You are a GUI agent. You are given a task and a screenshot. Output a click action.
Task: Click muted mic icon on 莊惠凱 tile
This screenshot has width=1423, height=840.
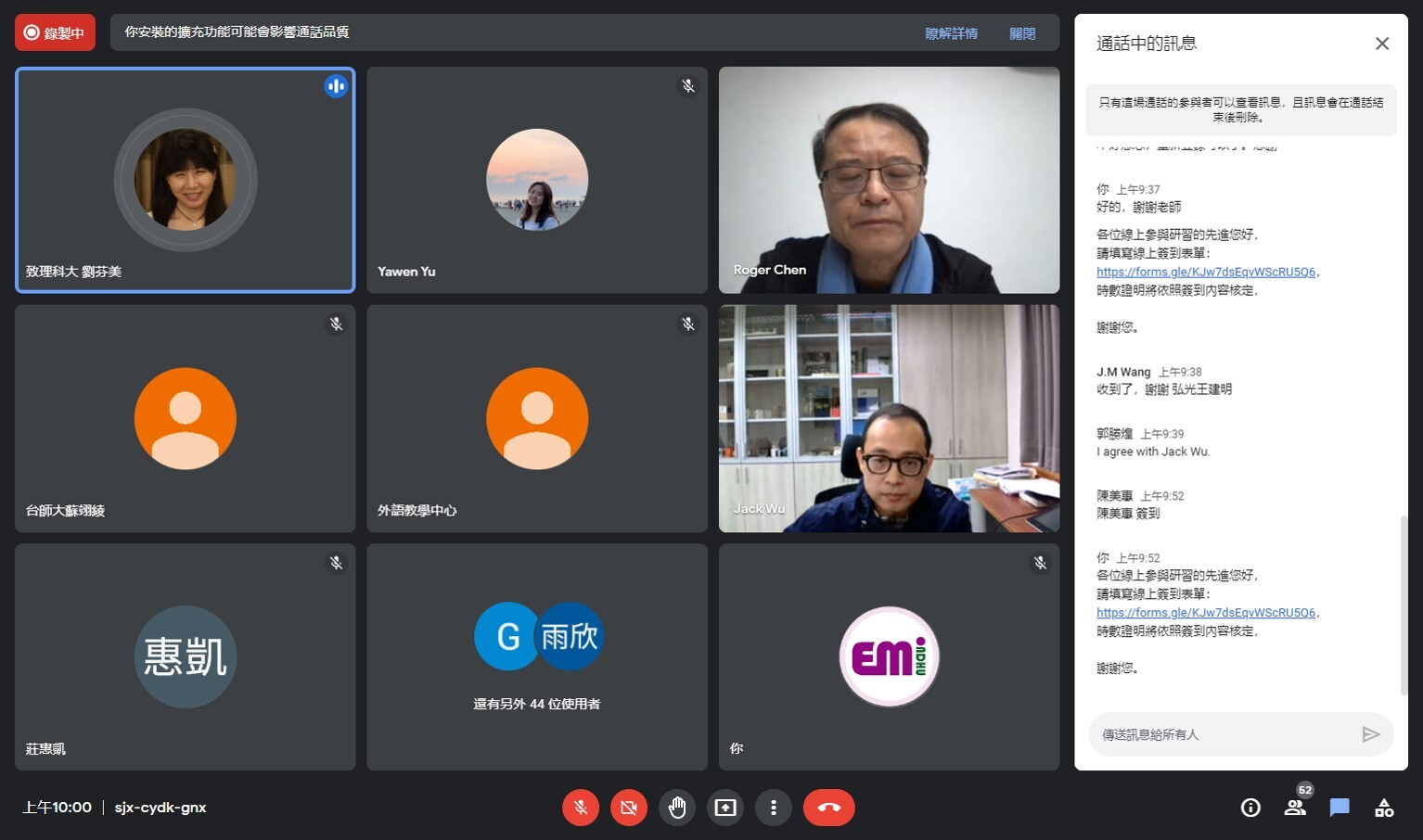[x=336, y=563]
